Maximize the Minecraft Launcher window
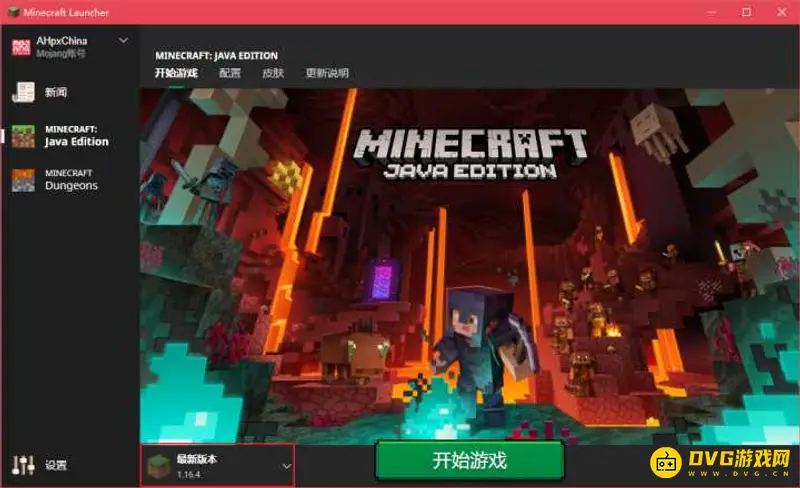 (x=746, y=12)
